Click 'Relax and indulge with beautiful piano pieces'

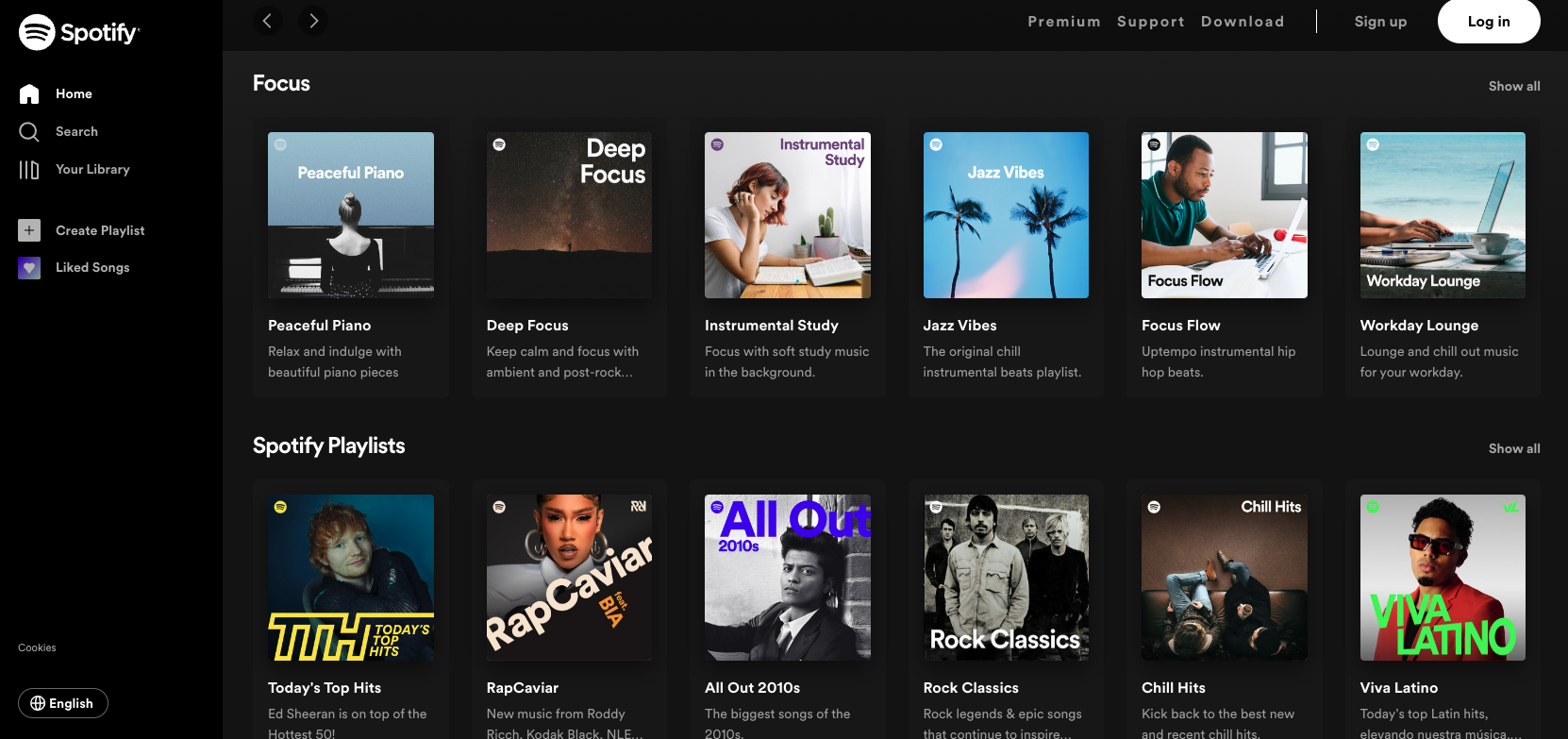click(335, 361)
